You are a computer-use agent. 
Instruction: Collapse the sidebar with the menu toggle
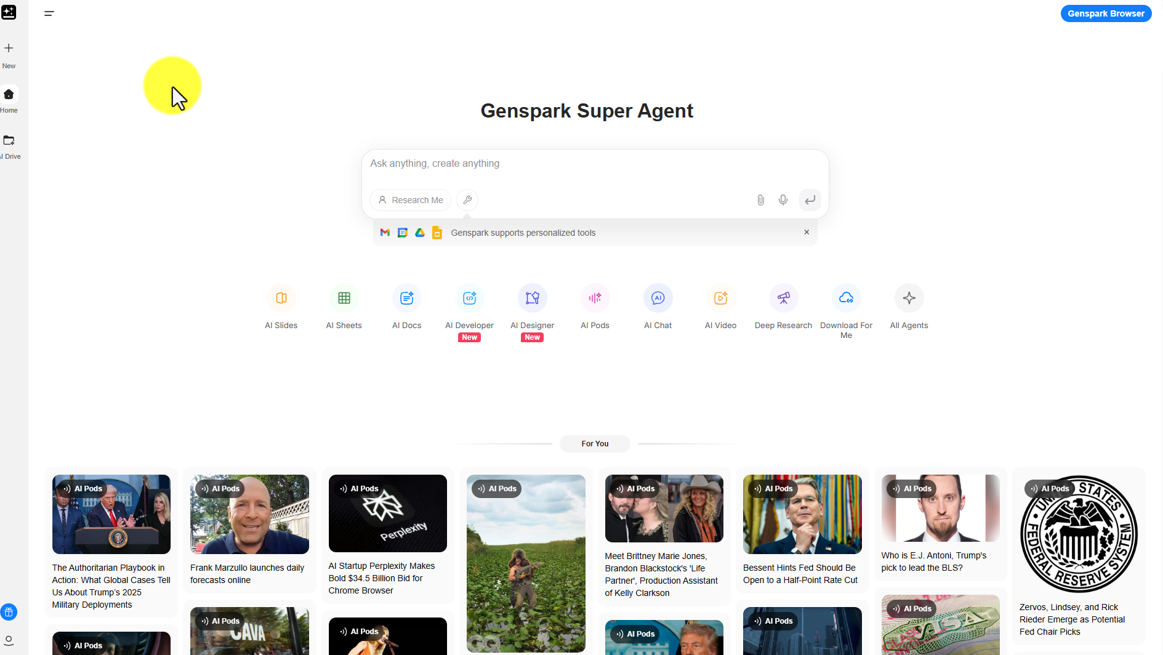(x=49, y=13)
